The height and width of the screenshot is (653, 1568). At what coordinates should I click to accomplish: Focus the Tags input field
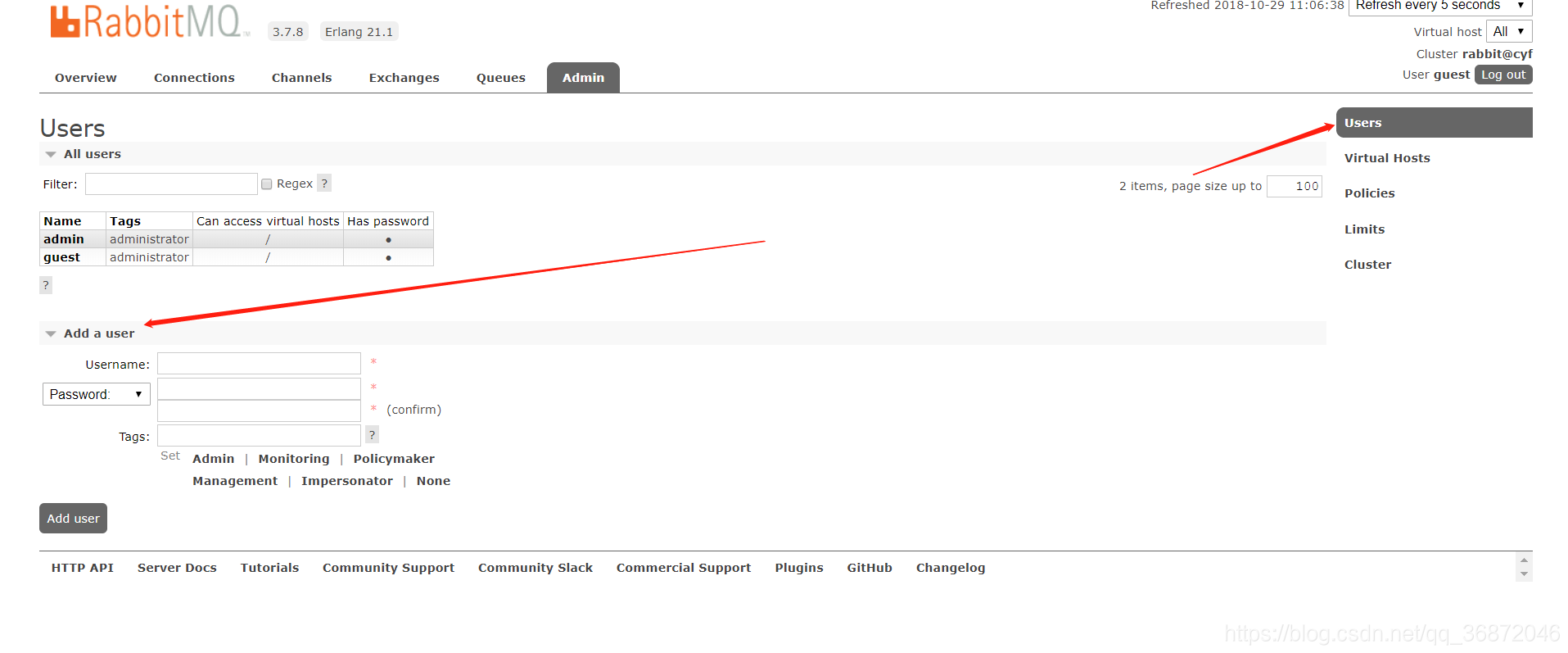(259, 435)
